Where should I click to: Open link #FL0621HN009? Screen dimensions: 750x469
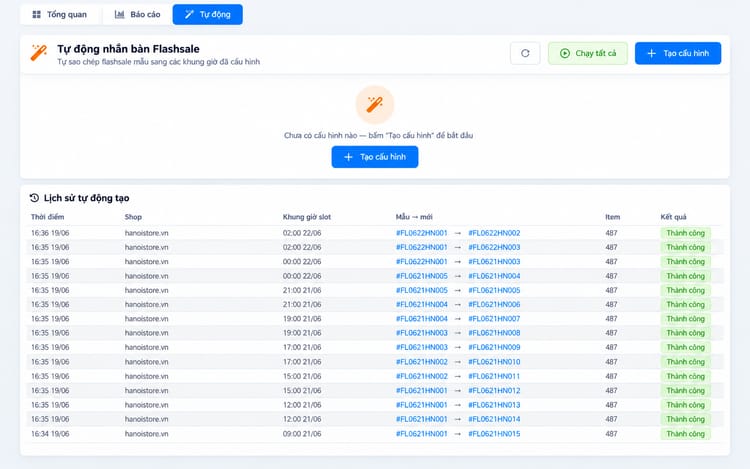(494, 347)
